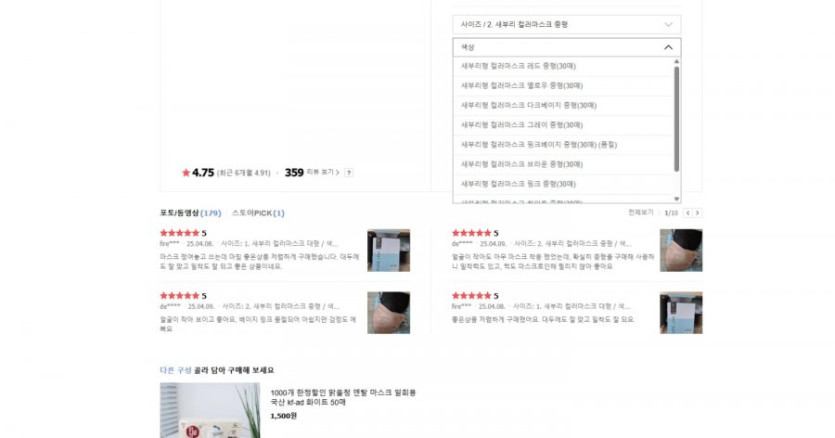
Task: Choose 새부리형 컬러마스크 그레이 중형 option
Action: [563, 125]
